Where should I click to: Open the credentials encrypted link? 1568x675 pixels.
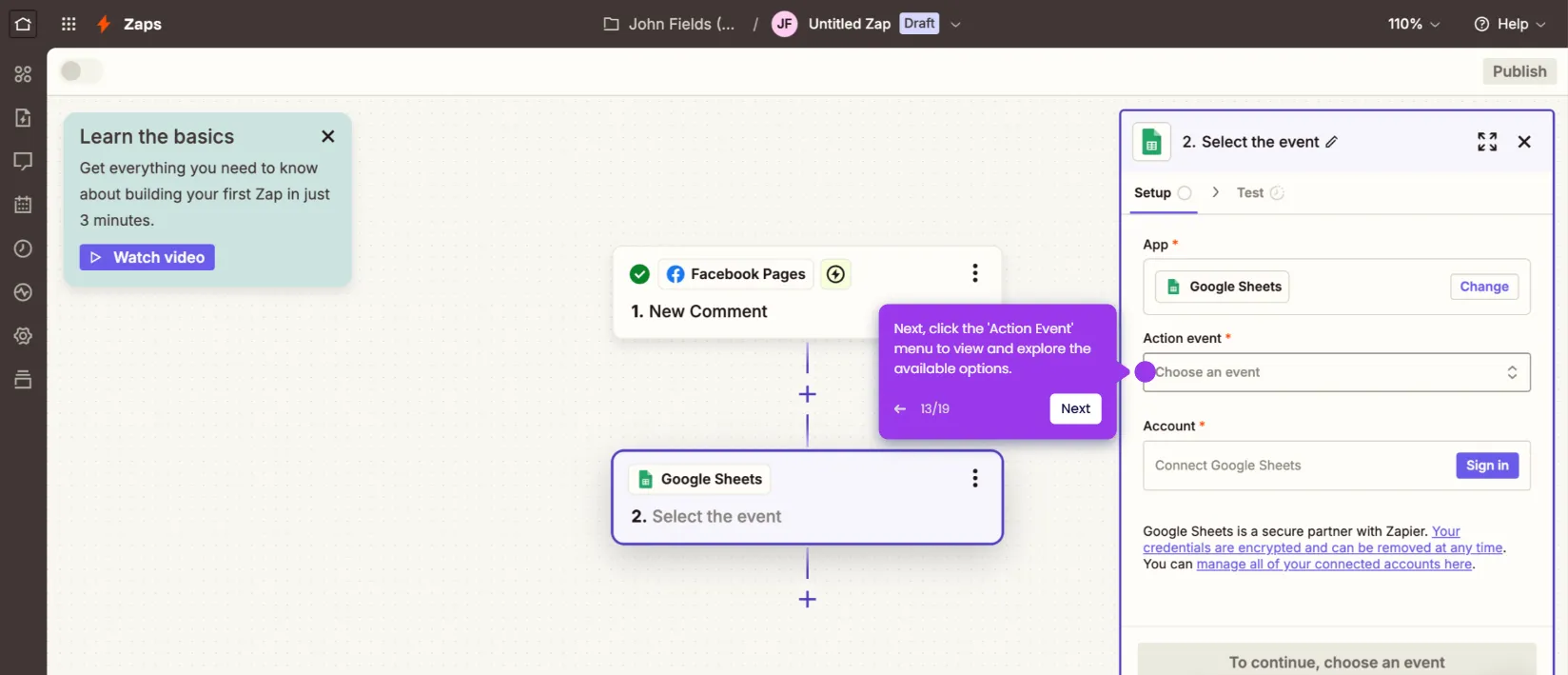point(1323,540)
